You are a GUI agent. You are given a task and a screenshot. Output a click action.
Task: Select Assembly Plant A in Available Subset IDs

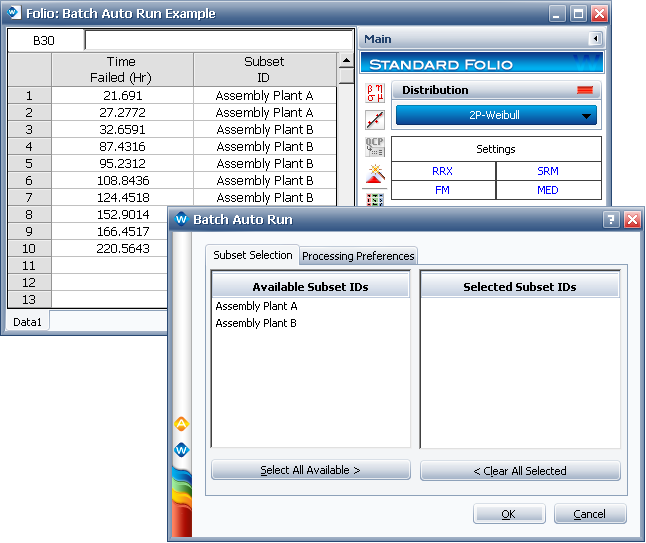click(257, 306)
